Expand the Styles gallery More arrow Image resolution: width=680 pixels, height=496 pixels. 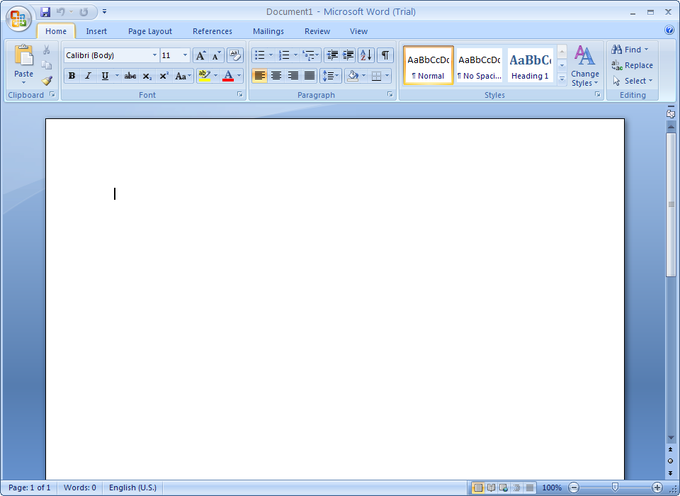coord(562,79)
